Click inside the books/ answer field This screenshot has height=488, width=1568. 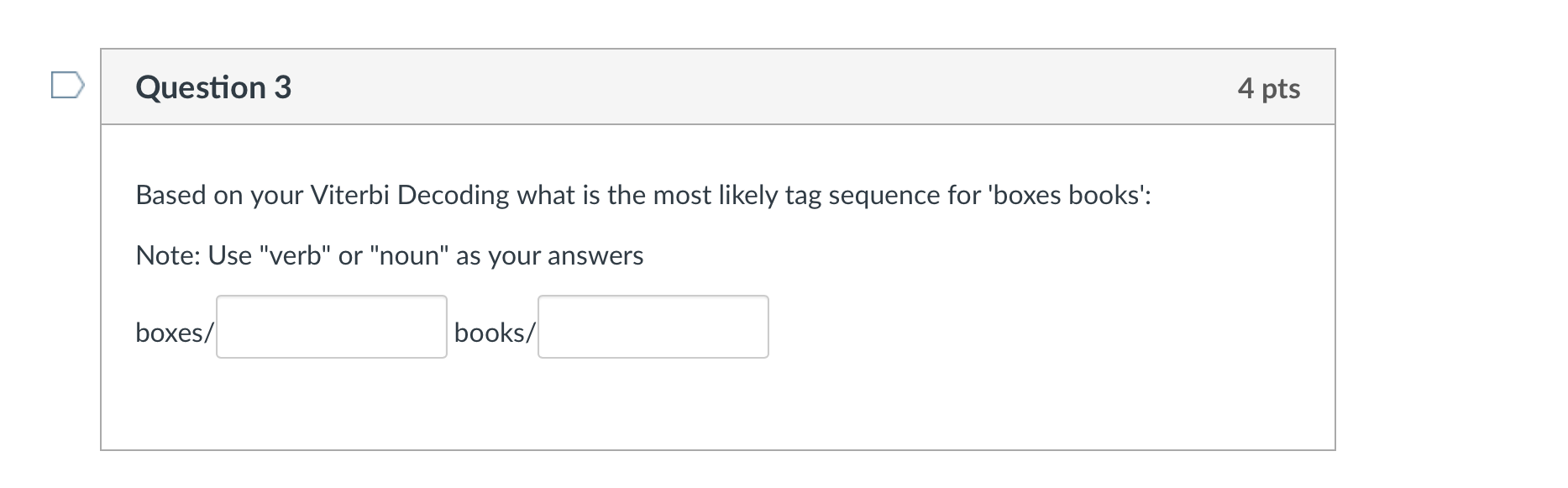pyautogui.click(x=653, y=327)
